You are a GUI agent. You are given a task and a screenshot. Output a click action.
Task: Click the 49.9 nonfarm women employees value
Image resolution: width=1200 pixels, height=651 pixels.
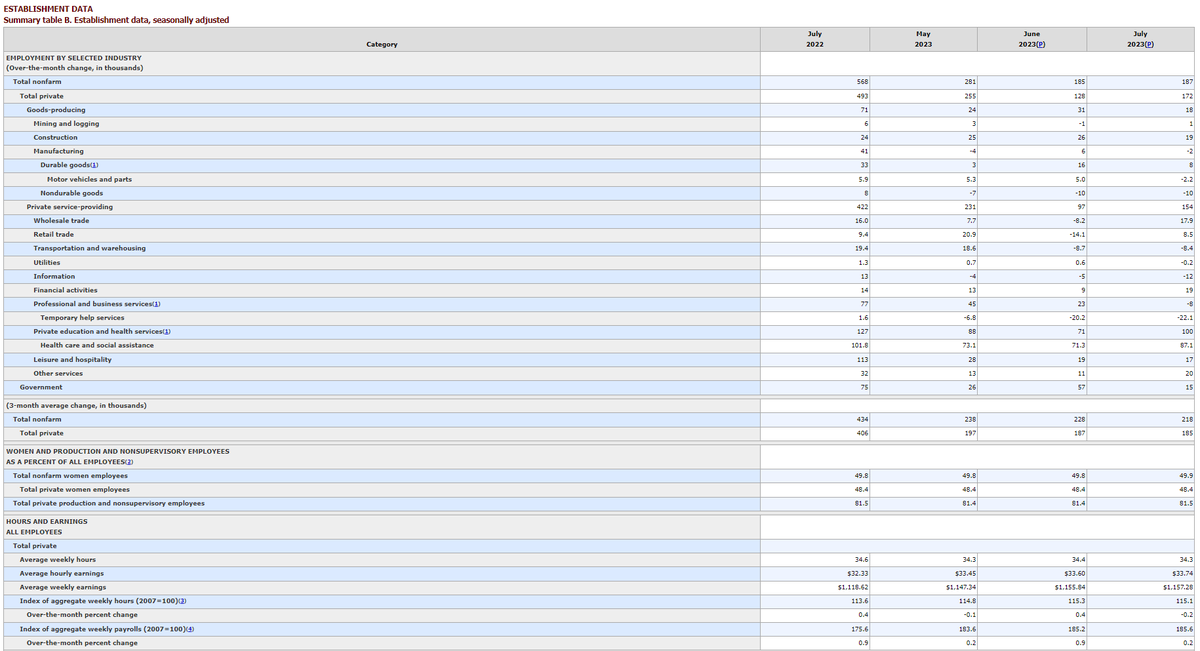1187,476
